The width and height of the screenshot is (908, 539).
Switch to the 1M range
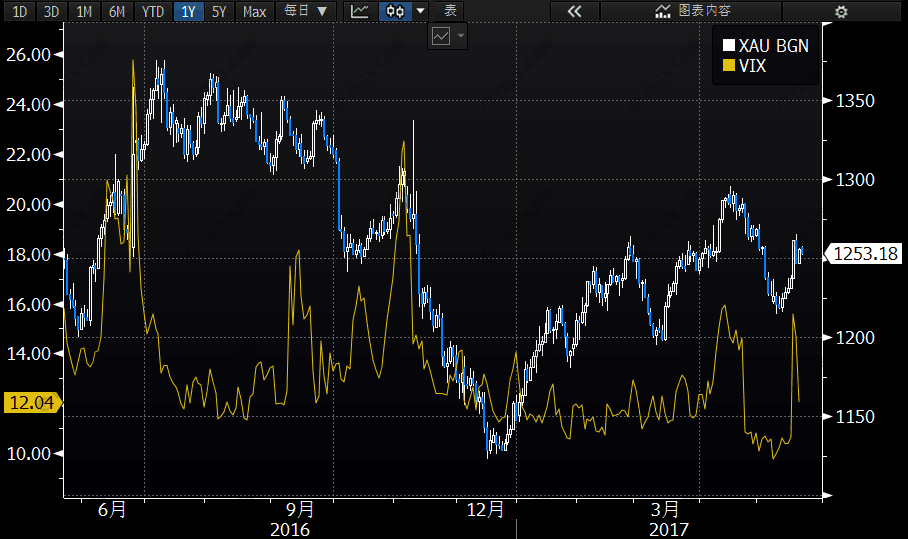click(85, 11)
